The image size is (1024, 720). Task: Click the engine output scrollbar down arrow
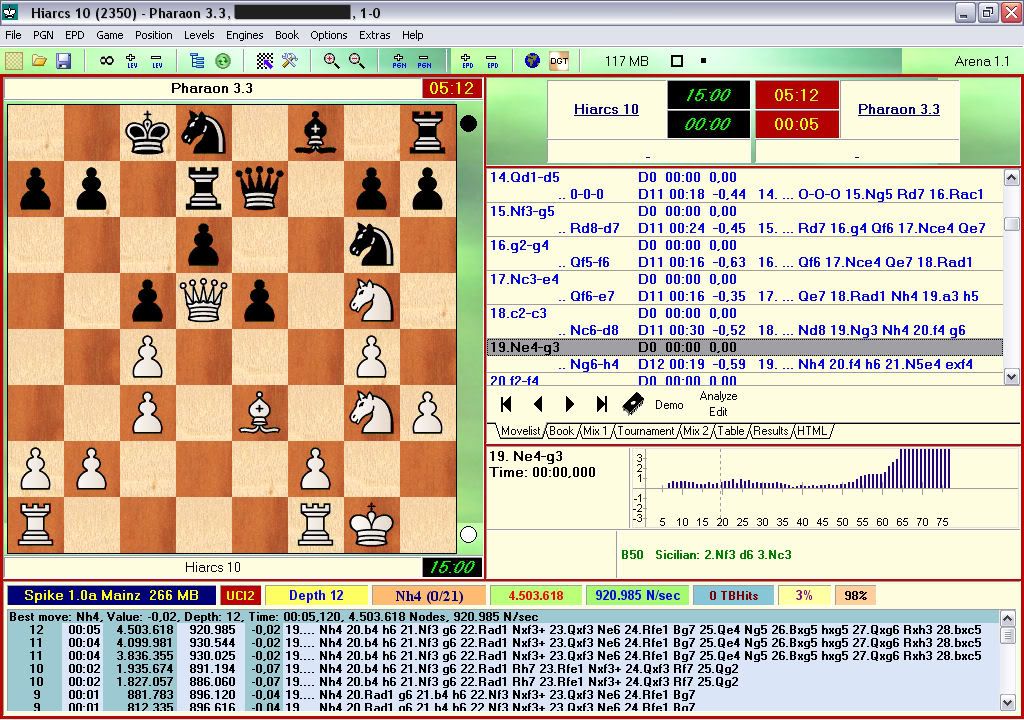point(1008,703)
